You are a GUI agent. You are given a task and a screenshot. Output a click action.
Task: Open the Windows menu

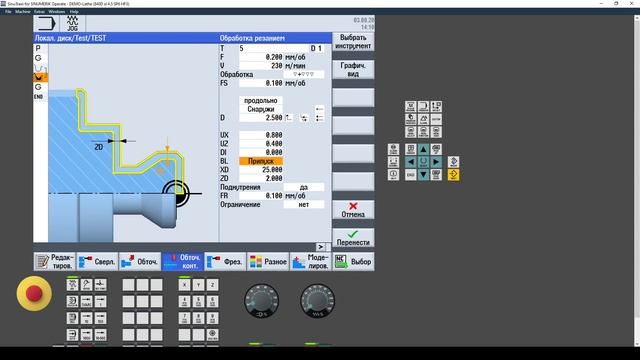57,11
